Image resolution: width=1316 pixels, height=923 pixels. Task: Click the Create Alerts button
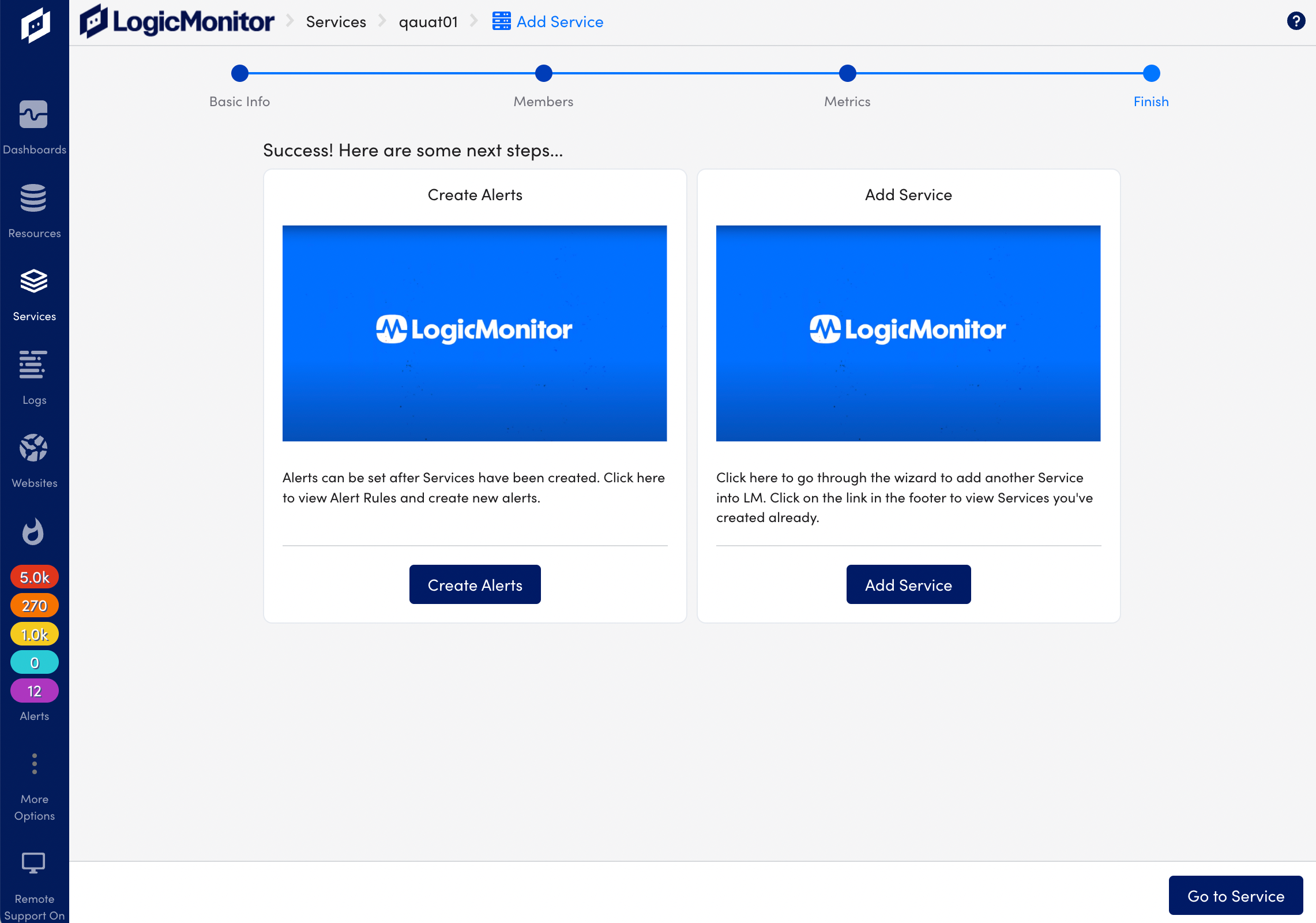(475, 584)
